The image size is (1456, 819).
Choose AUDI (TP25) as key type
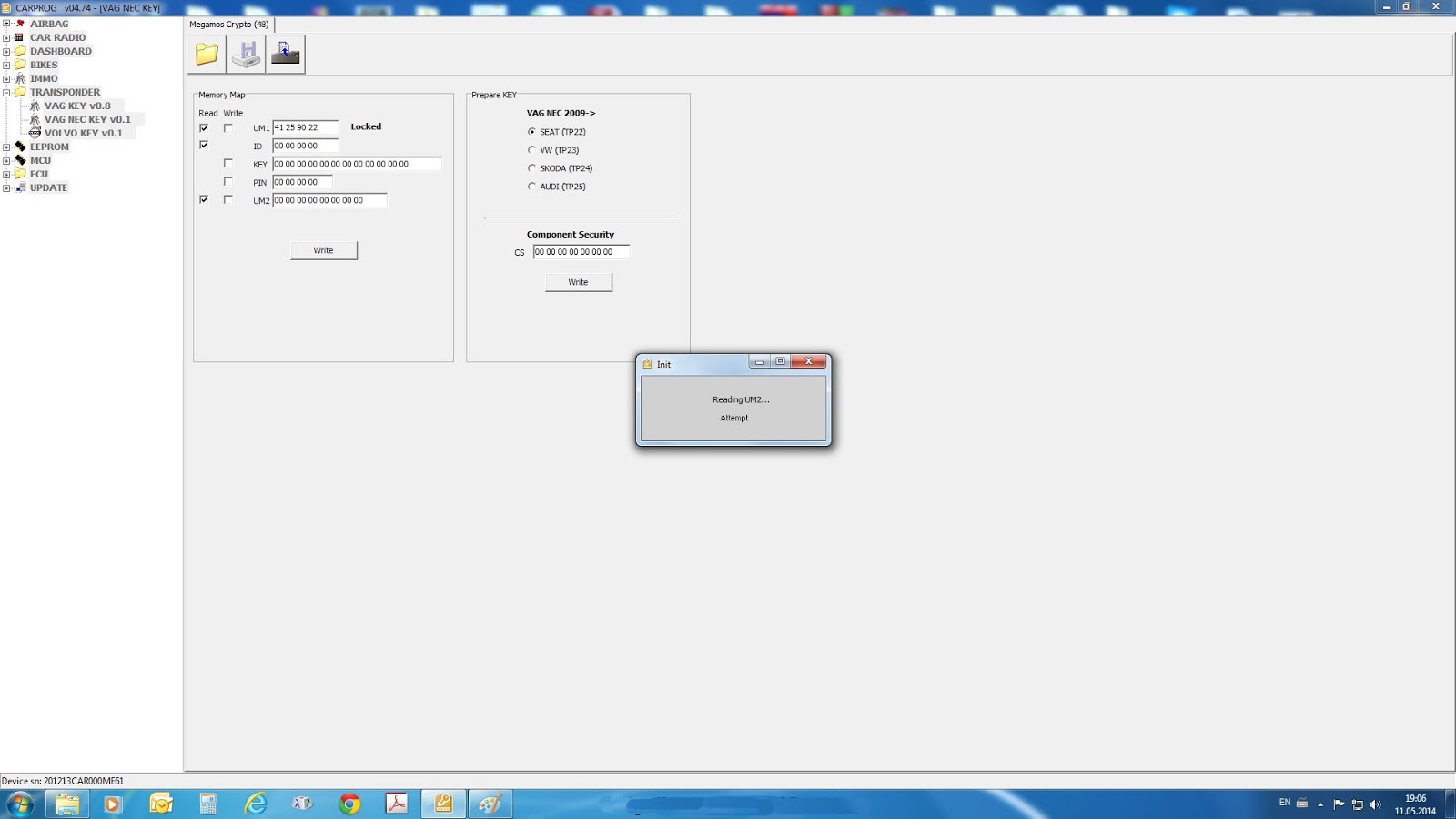tap(531, 186)
